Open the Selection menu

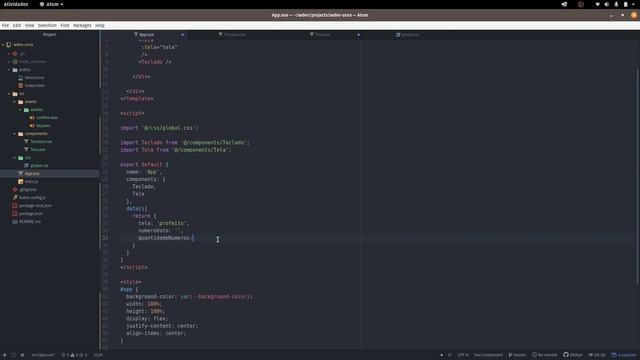pos(47,25)
